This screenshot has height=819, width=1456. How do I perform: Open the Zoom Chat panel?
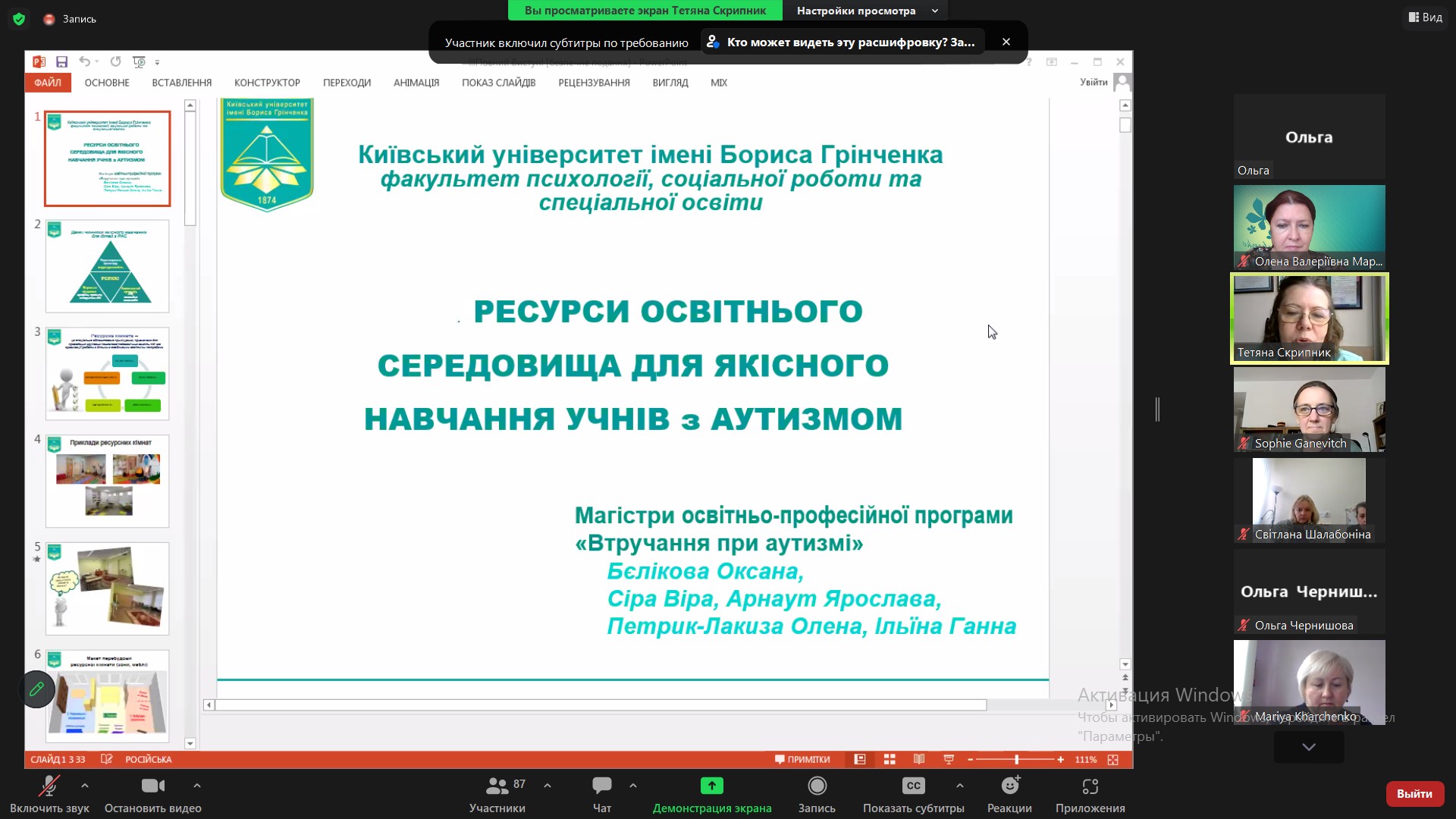pyautogui.click(x=601, y=792)
